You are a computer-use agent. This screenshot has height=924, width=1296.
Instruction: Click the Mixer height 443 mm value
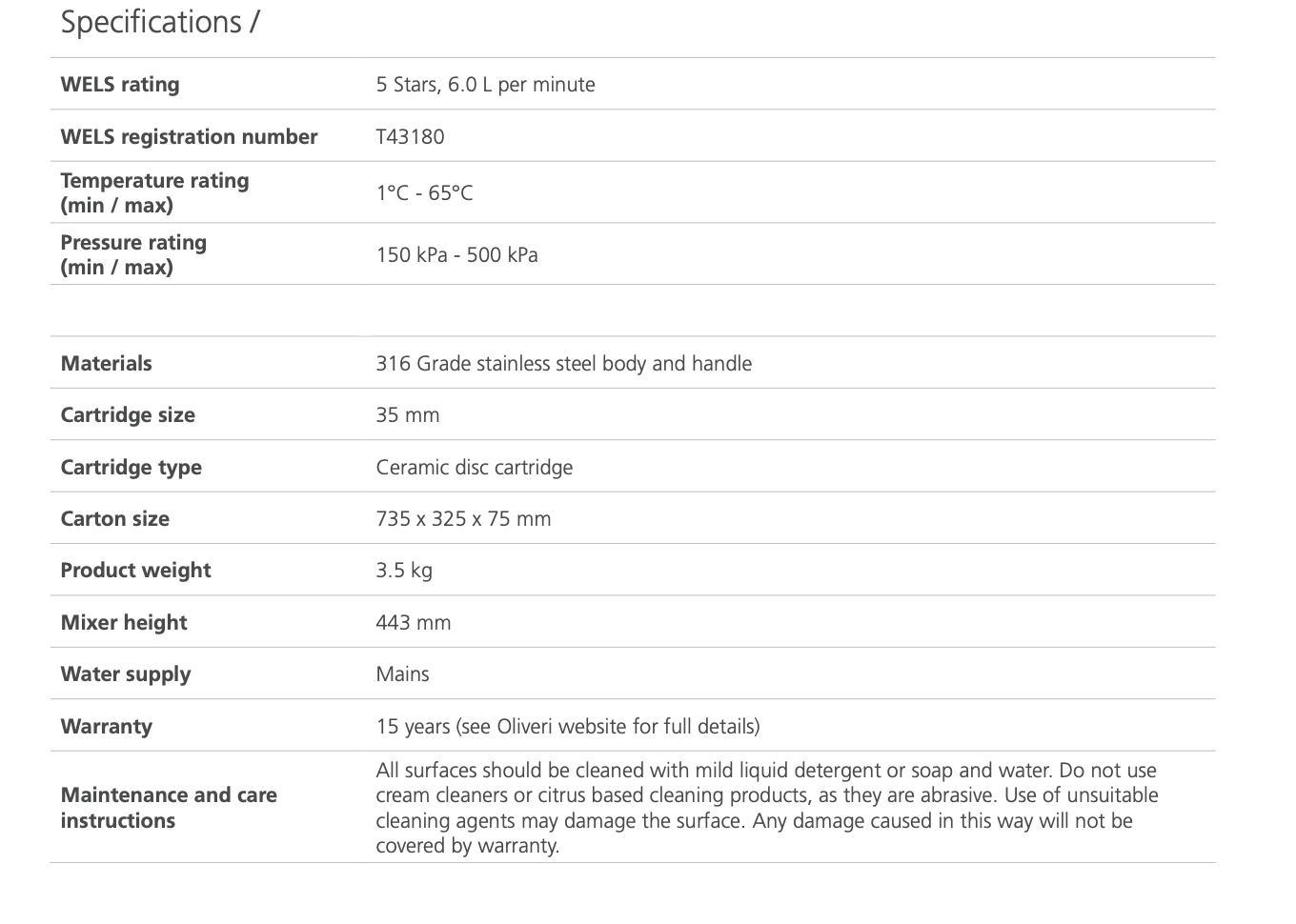(414, 622)
